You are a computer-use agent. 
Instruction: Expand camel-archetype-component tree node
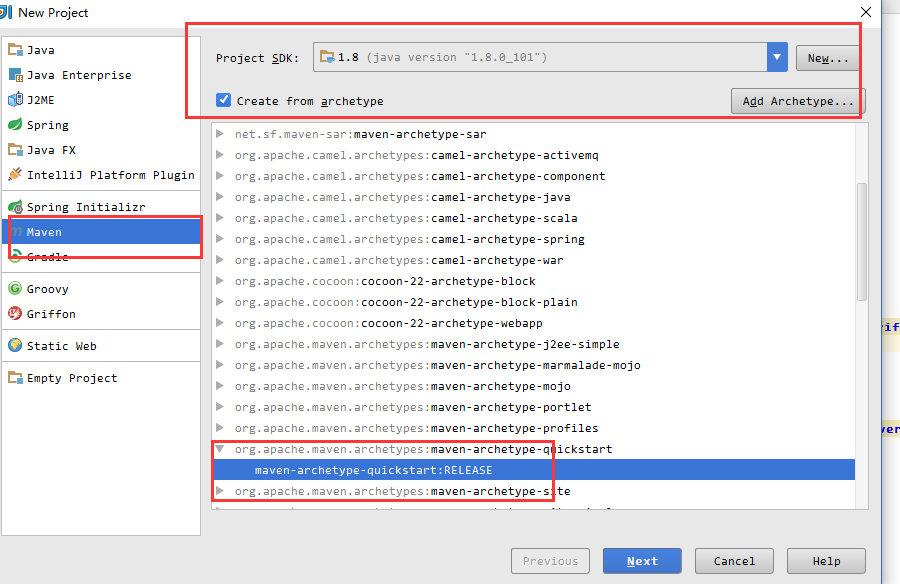(220, 176)
